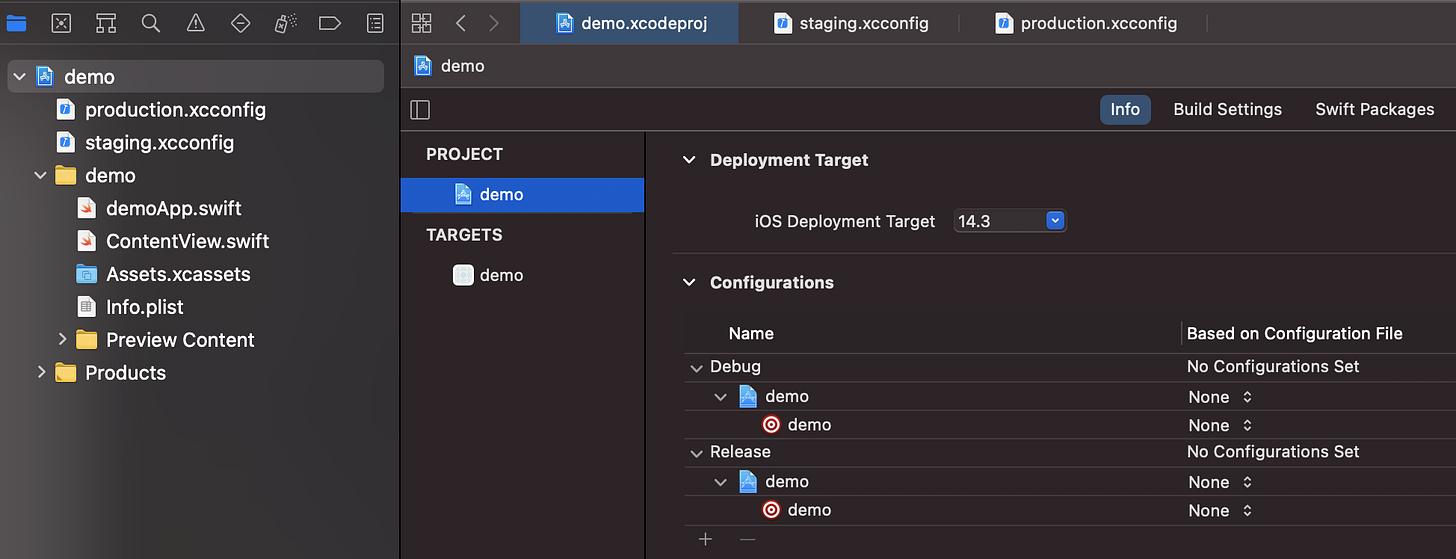Click the add configuration plus button

[705, 539]
